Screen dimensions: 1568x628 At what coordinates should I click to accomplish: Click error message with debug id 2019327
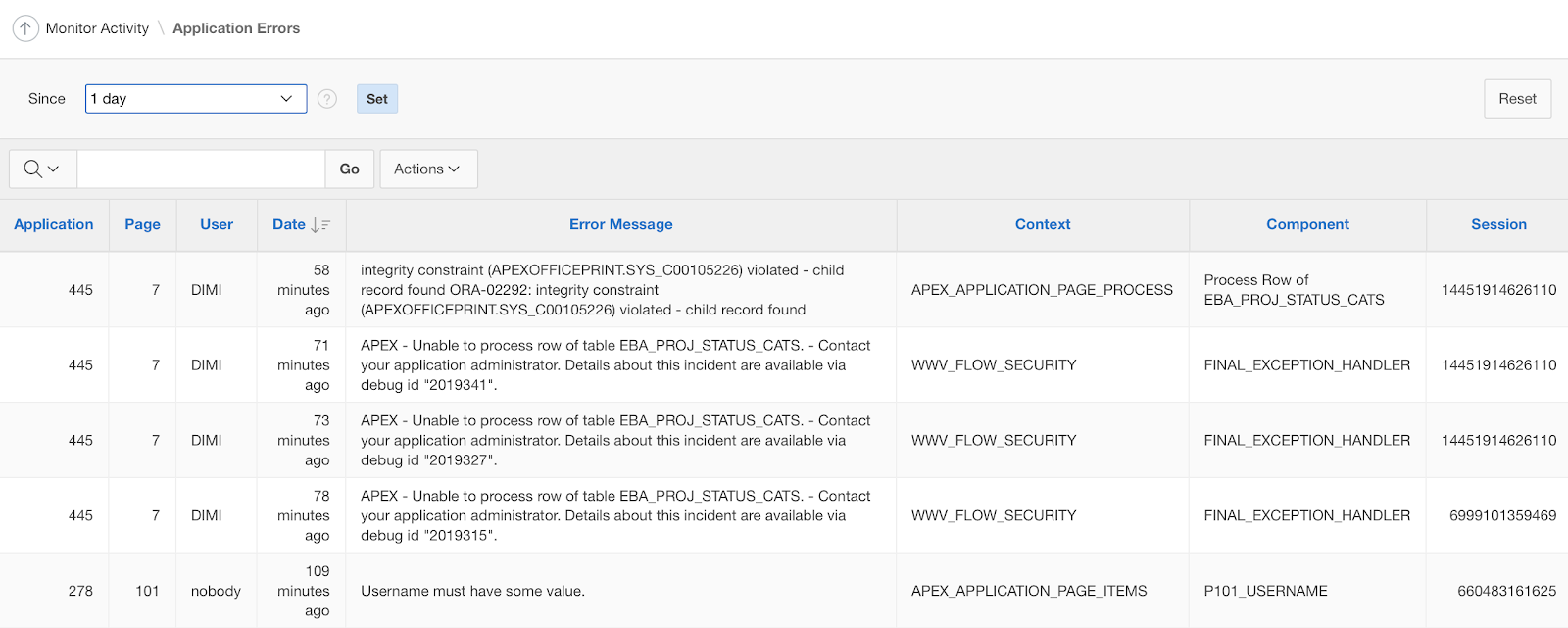point(615,441)
